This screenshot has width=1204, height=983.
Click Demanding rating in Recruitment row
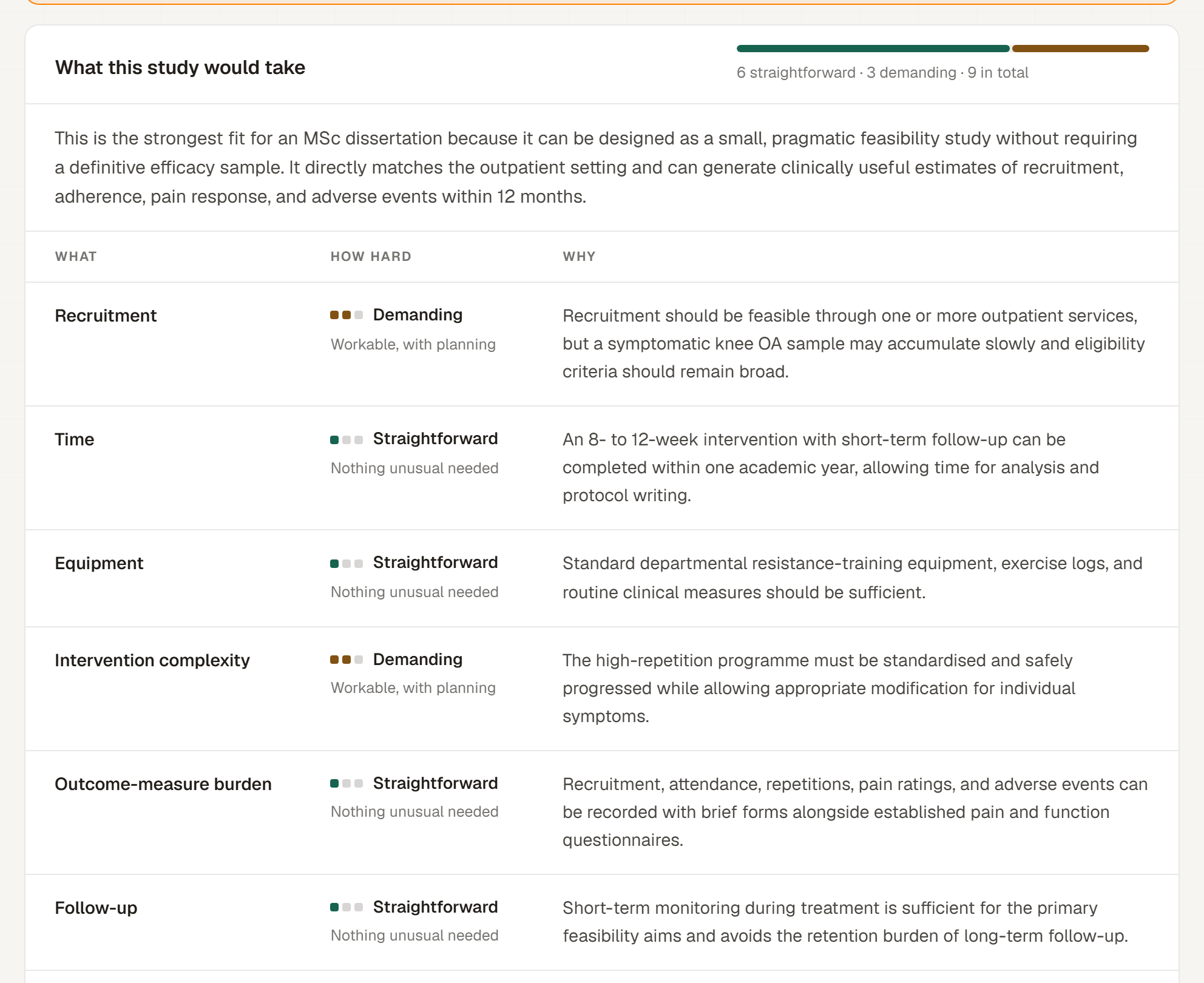click(x=418, y=315)
